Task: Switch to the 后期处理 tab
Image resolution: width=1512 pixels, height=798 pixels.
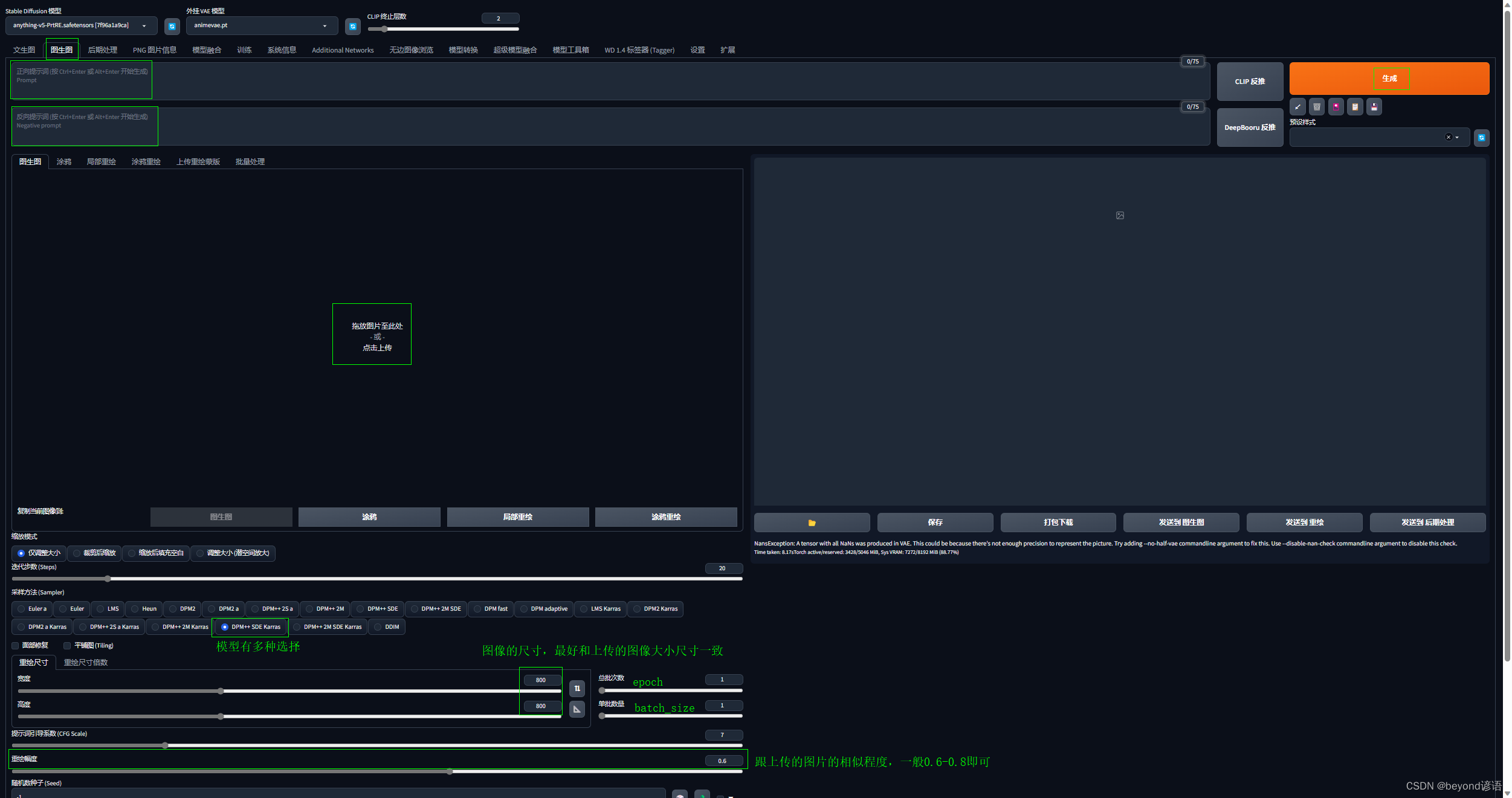Action: pyautogui.click(x=103, y=50)
